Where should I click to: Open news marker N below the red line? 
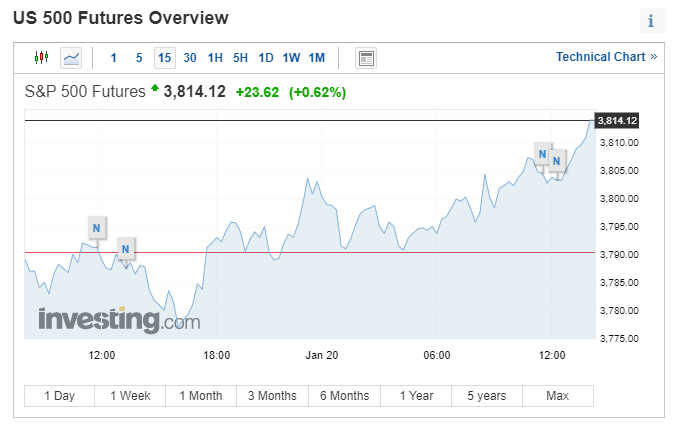point(125,249)
